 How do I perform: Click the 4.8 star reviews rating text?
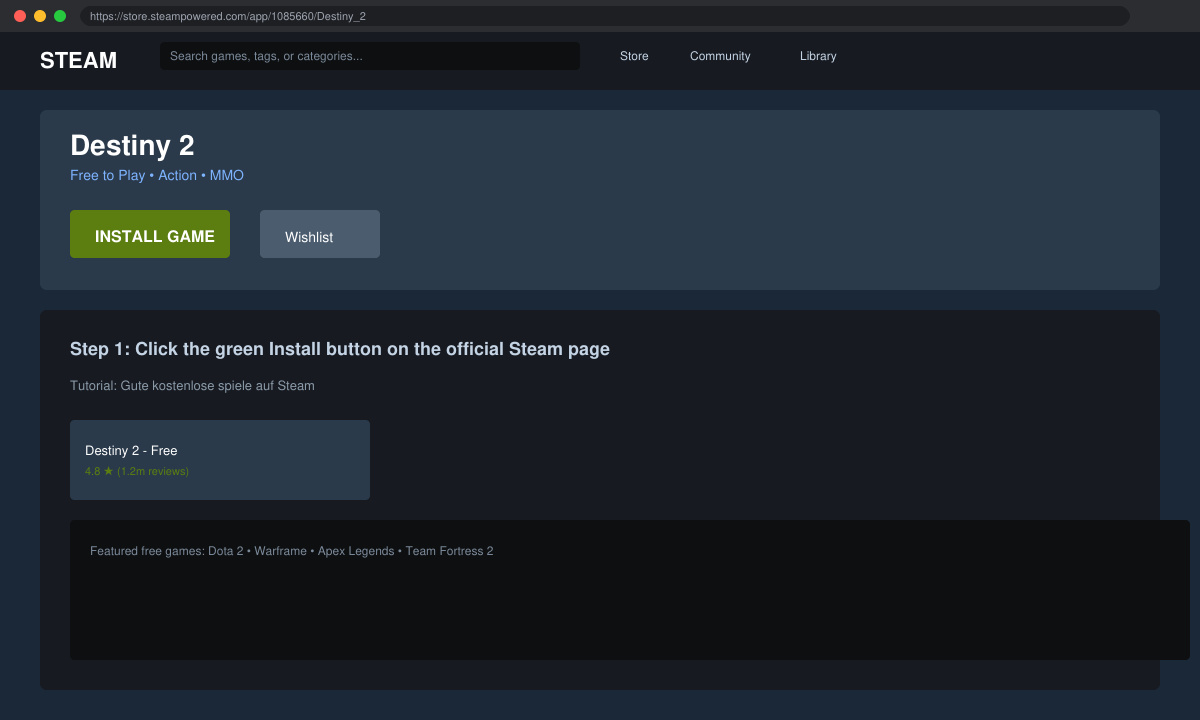click(x=137, y=471)
